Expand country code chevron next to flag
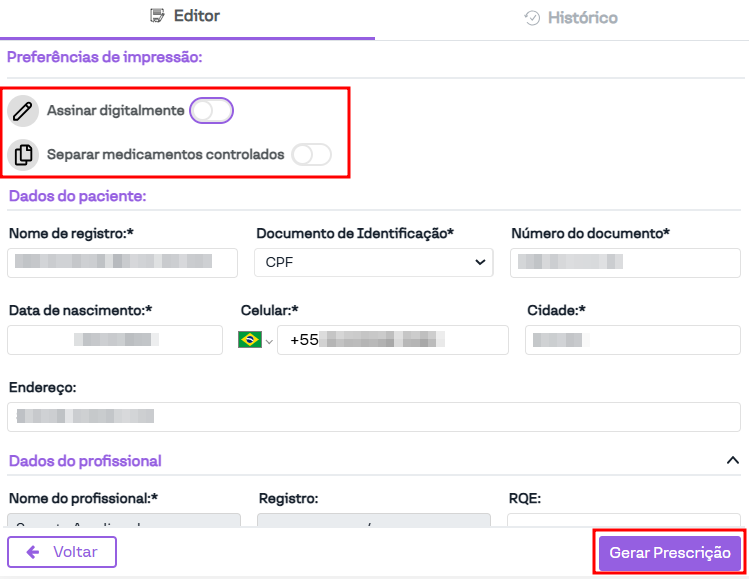749x579 pixels. point(268,341)
